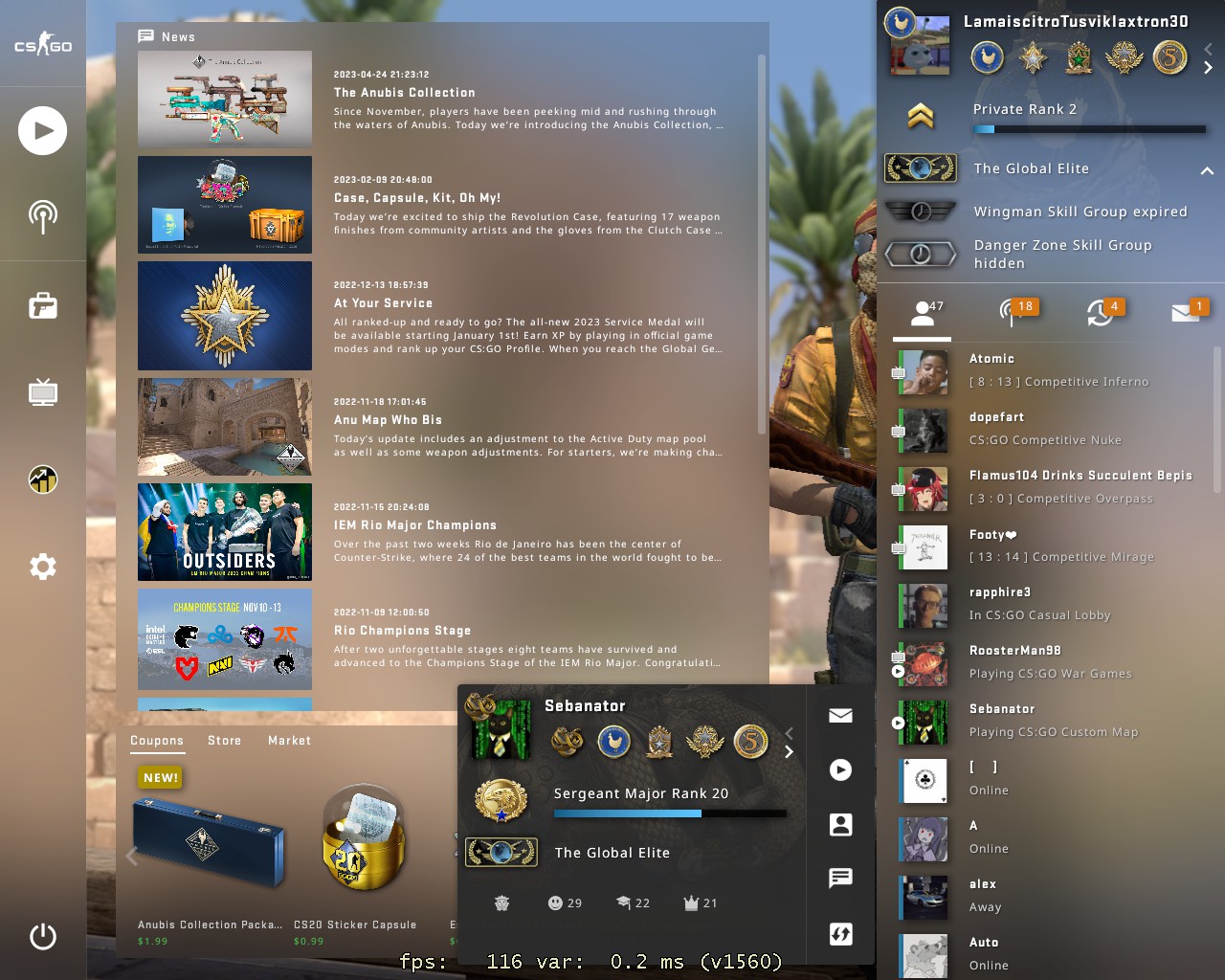
Task: Select friend Atomic in the friends list
Action: (1050, 371)
